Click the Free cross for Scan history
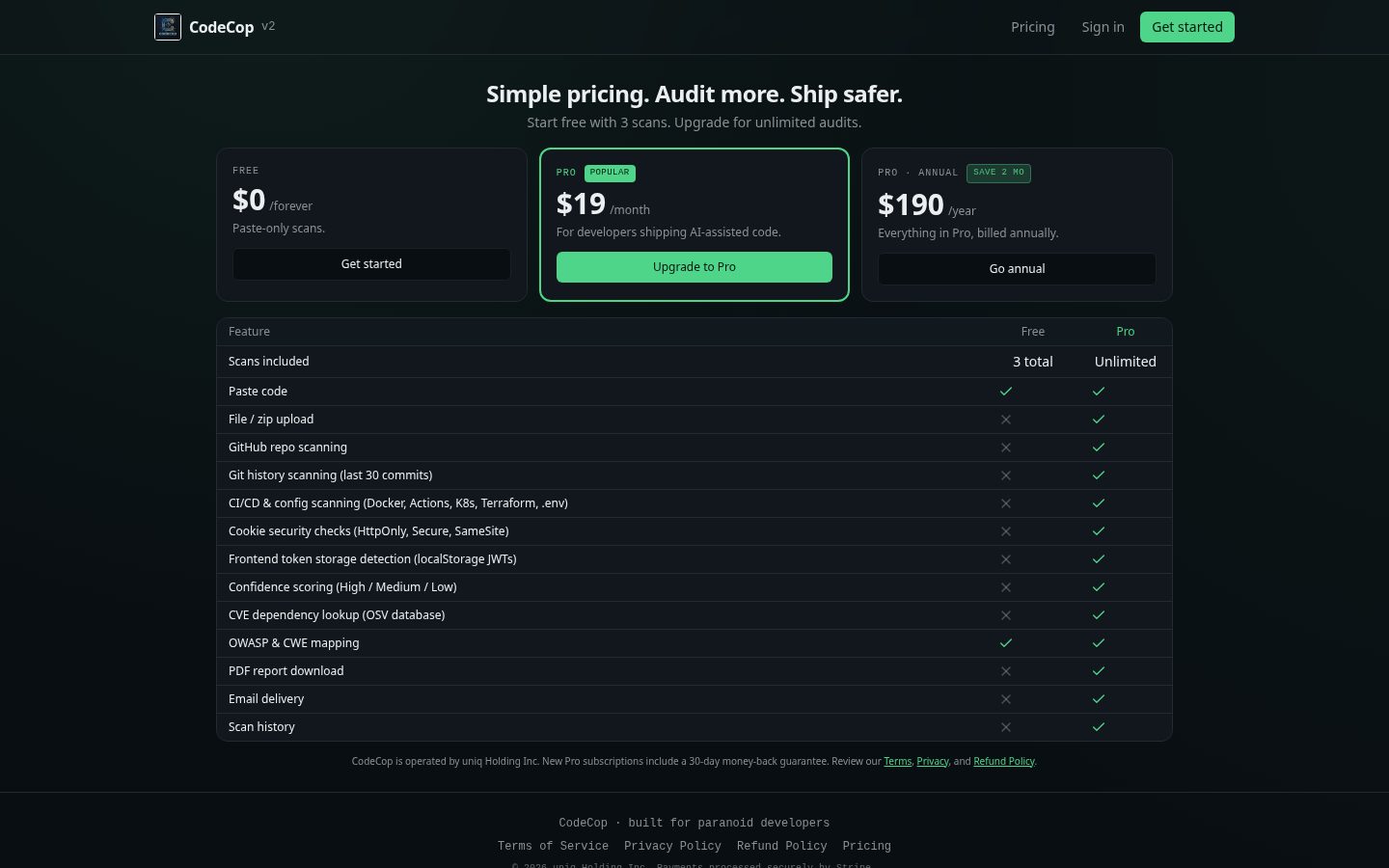1389x868 pixels. pos(1006,727)
